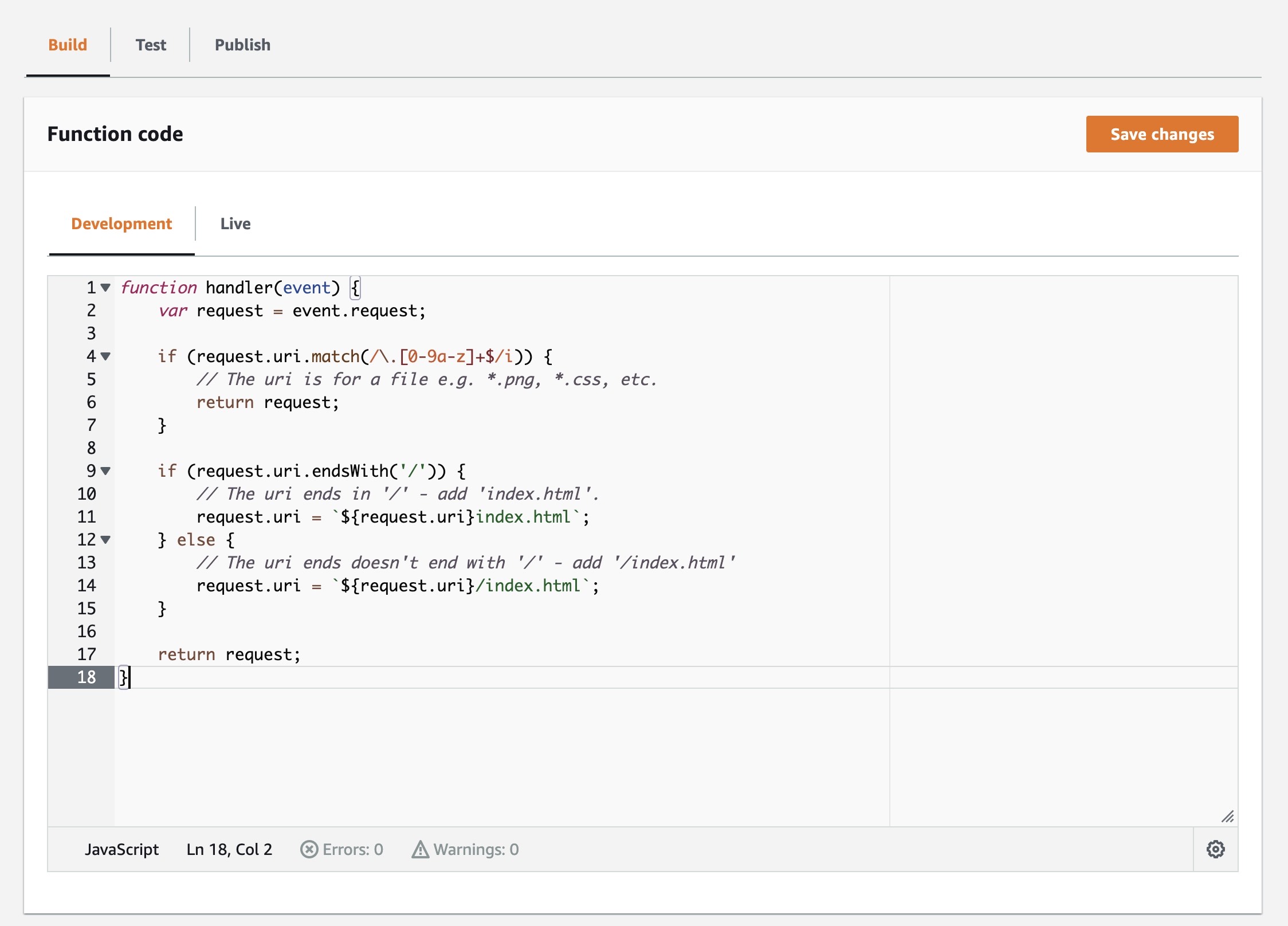
Task: Click the Function code heading
Action: (115, 134)
